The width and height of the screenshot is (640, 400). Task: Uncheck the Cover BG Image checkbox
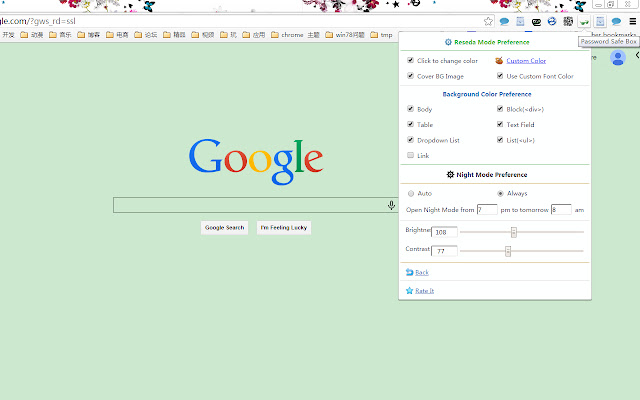[x=410, y=76]
